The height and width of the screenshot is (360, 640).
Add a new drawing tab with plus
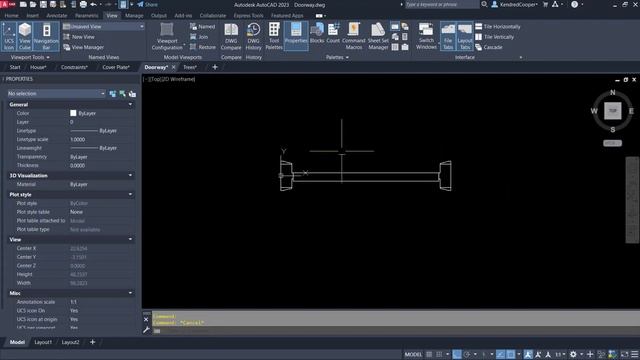click(215, 67)
